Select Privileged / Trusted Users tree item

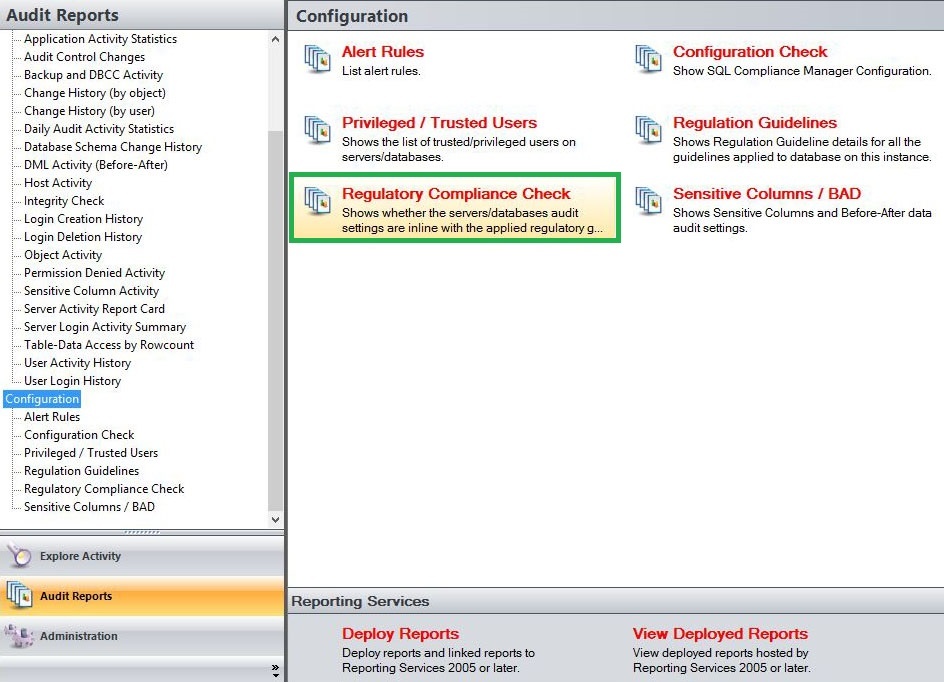coord(91,453)
